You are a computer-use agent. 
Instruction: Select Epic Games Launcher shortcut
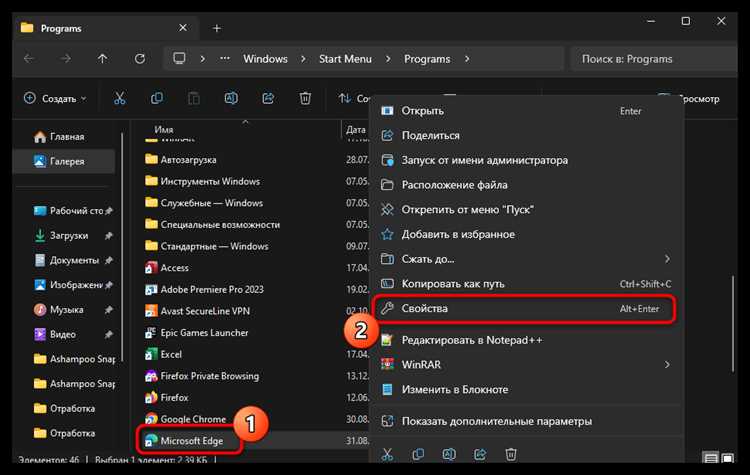tap(197, 332)
